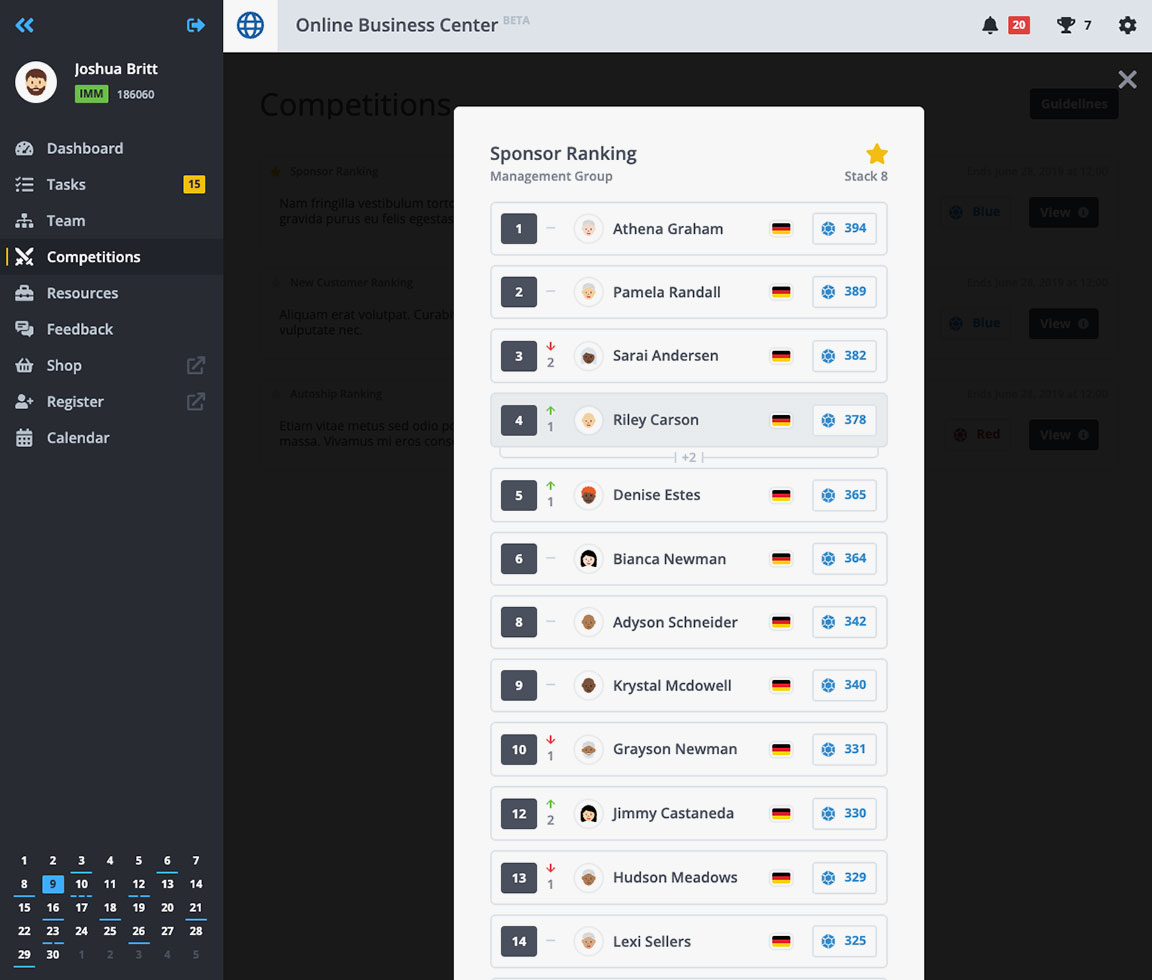Click Denise Estes's avatar
Image resolution: width=1152 pixels, height=980 pixels.
pos(588,495)
